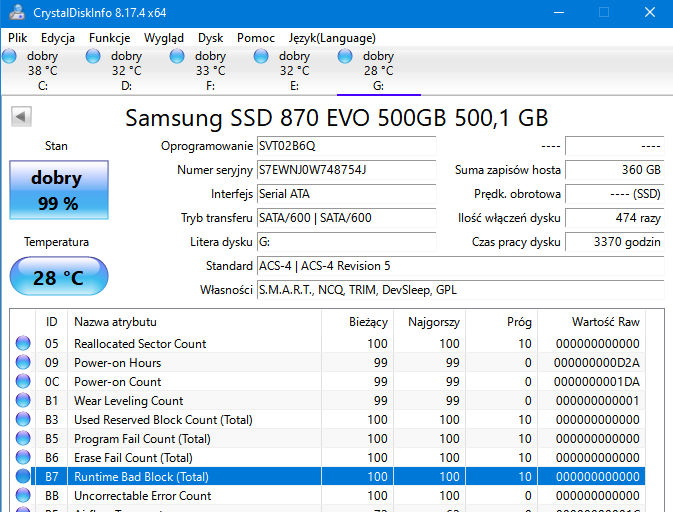
Task: Select drive E: tab
Action: pos(294,71)
